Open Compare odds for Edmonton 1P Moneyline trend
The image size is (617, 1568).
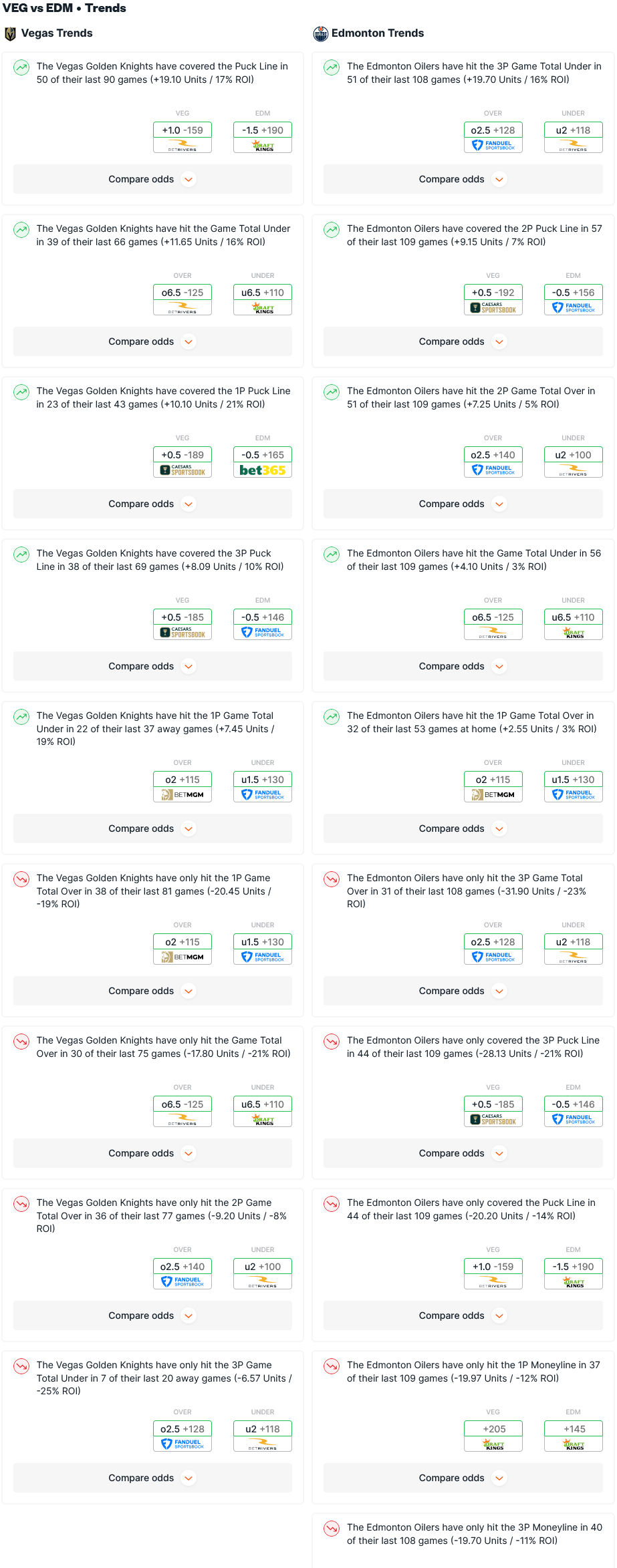point(463,1478)
